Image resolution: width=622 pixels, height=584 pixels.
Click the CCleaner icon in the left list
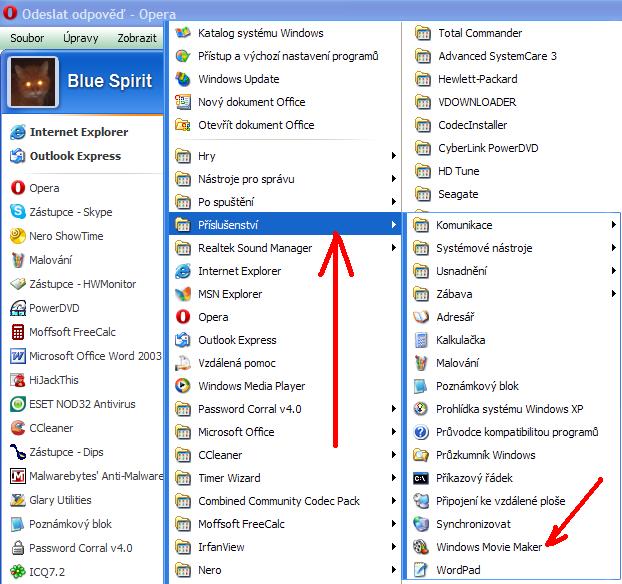click(18, 428)
